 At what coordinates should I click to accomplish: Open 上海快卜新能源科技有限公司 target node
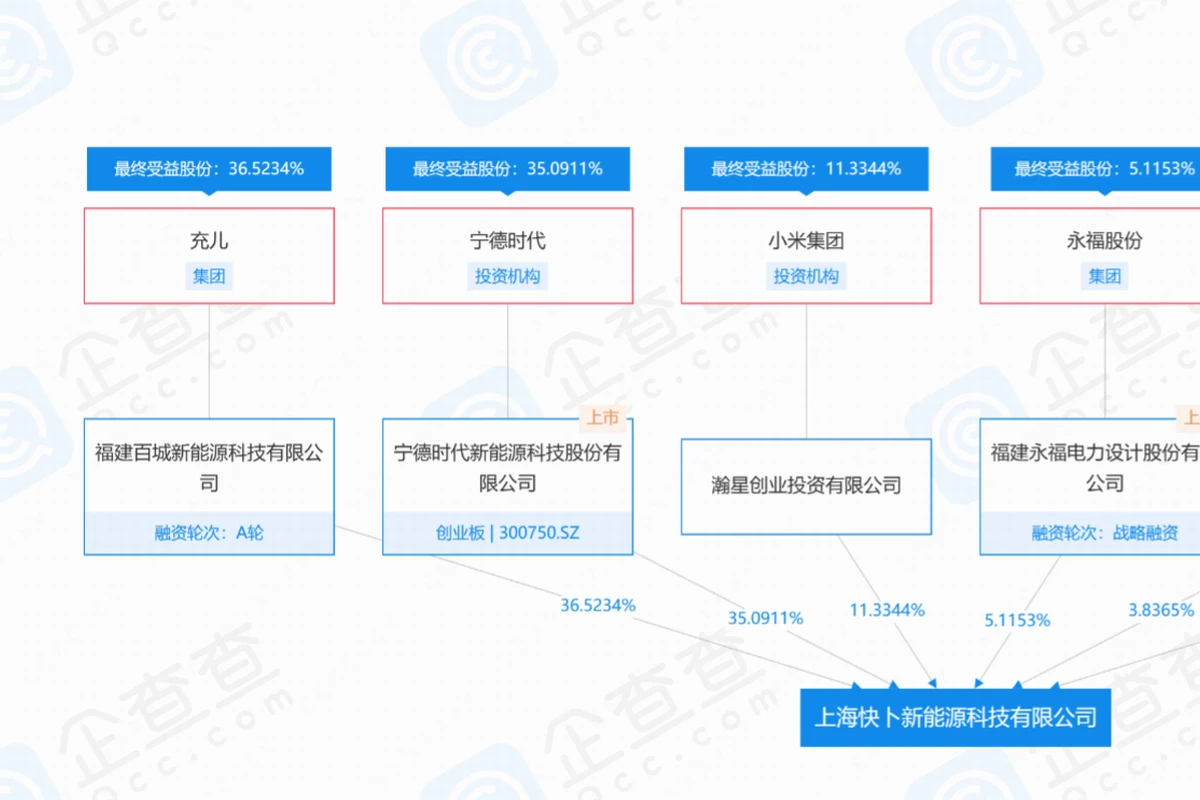click(955, 717)
